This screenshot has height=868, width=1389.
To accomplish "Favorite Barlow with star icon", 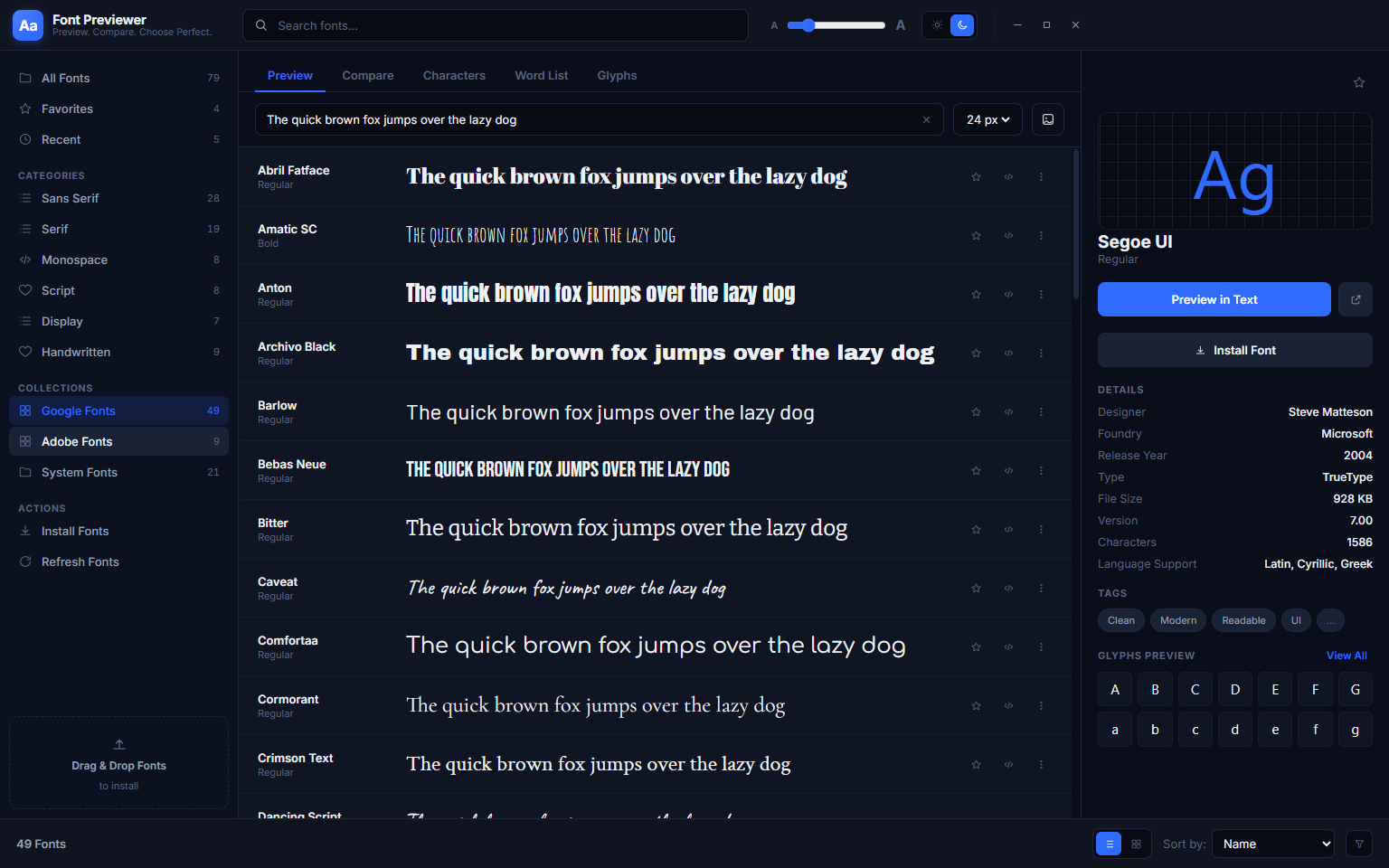I will (976, 411).
